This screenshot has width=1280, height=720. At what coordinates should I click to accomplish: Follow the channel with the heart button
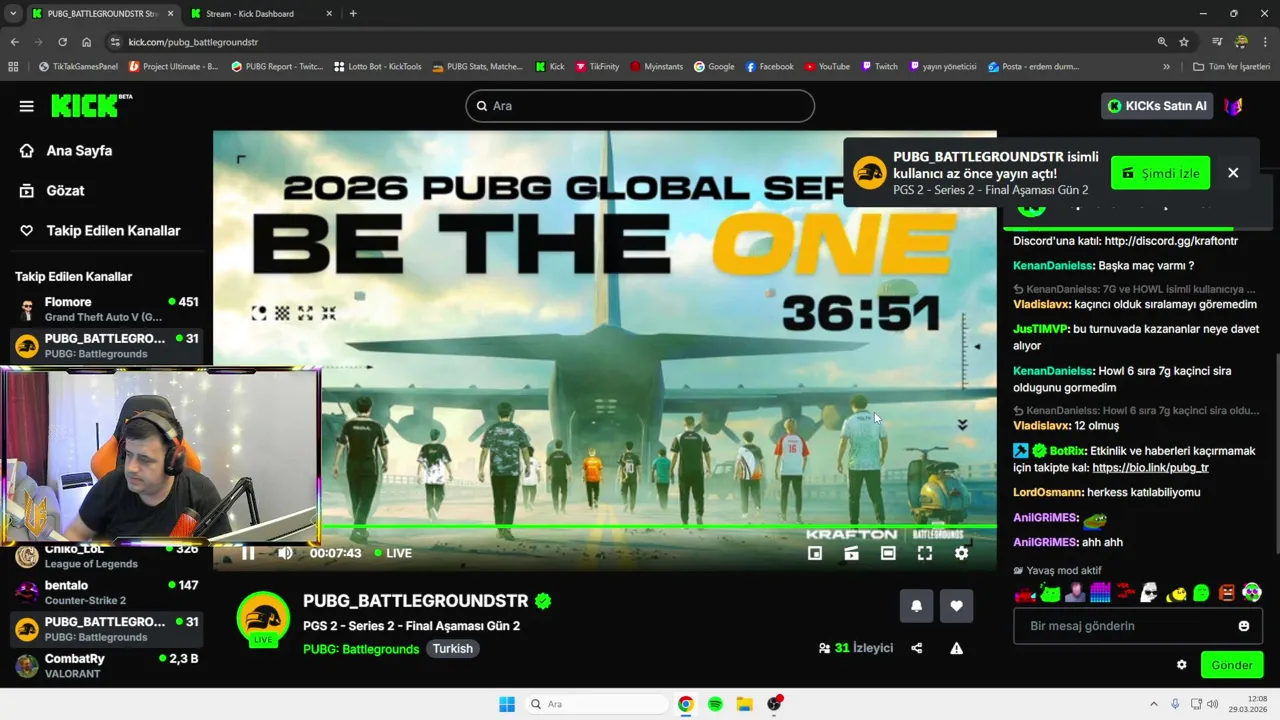(956, 605)
